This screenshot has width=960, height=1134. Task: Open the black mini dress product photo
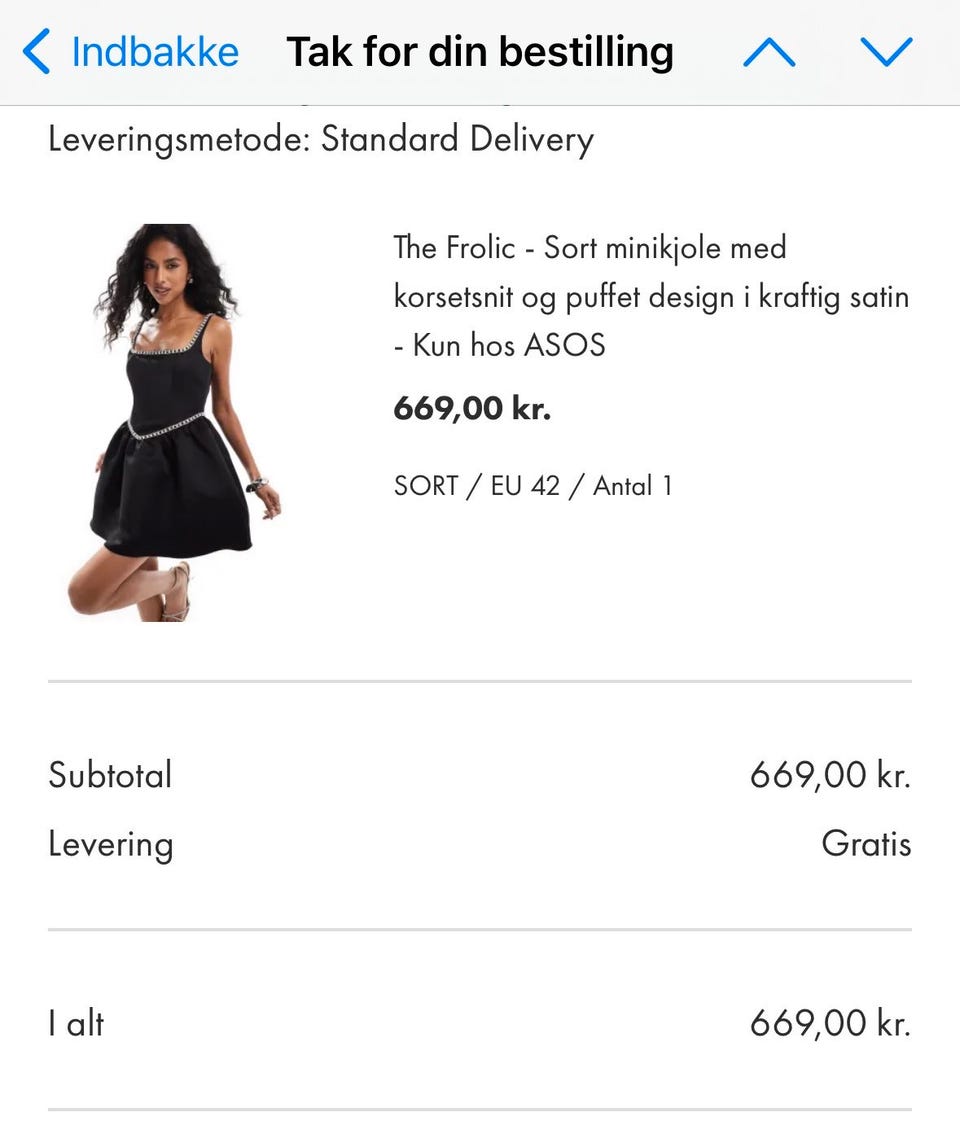176,423
